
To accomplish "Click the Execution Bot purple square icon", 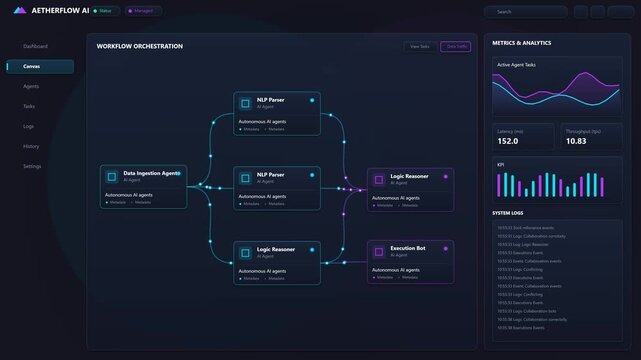I will pyautogui.click(x=379, y=252).
